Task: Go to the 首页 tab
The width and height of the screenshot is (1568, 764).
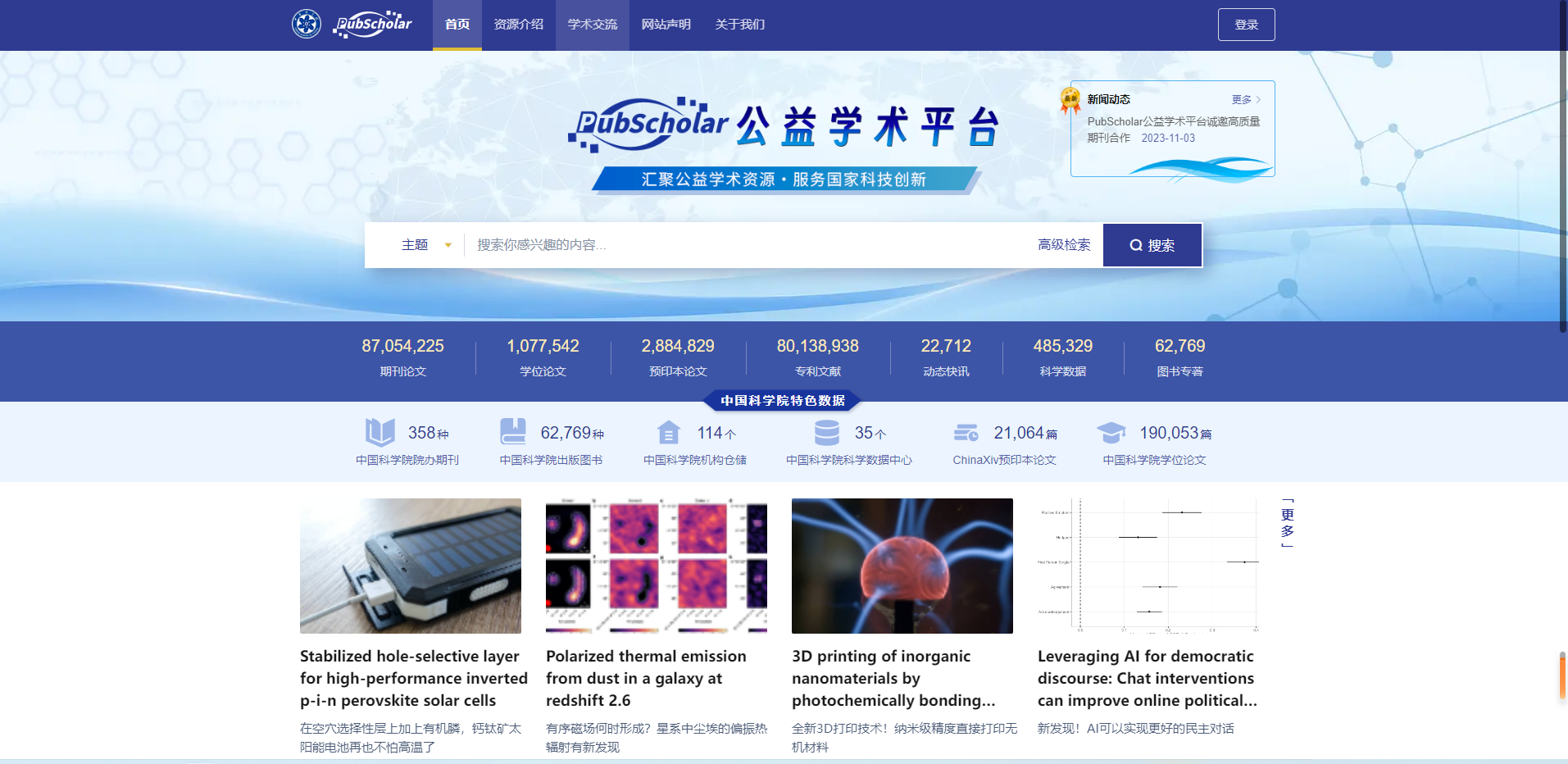Action: click(x=457, y=25)
